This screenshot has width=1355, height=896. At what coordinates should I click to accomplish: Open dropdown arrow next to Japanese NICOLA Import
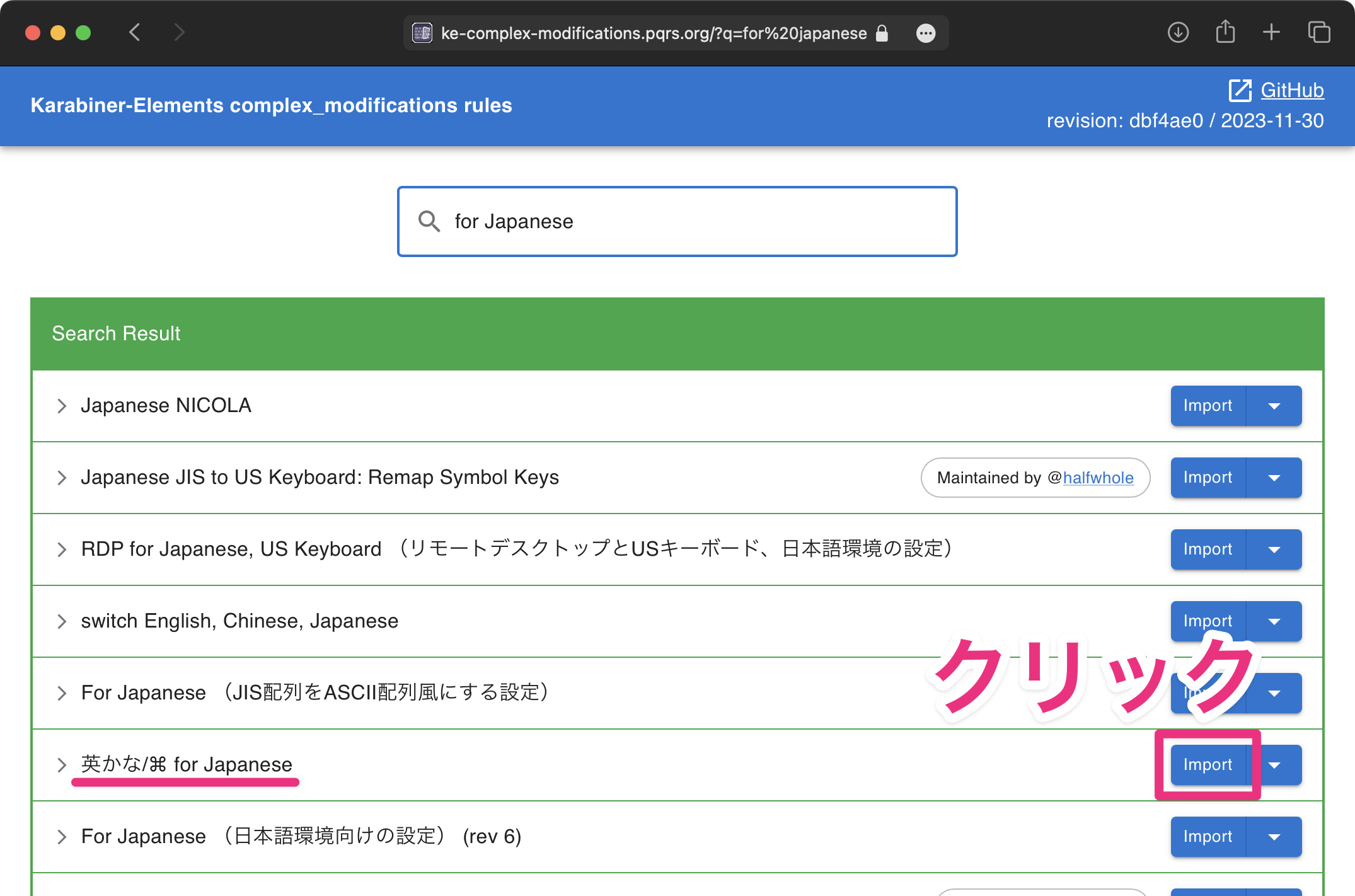[1272, 406]
